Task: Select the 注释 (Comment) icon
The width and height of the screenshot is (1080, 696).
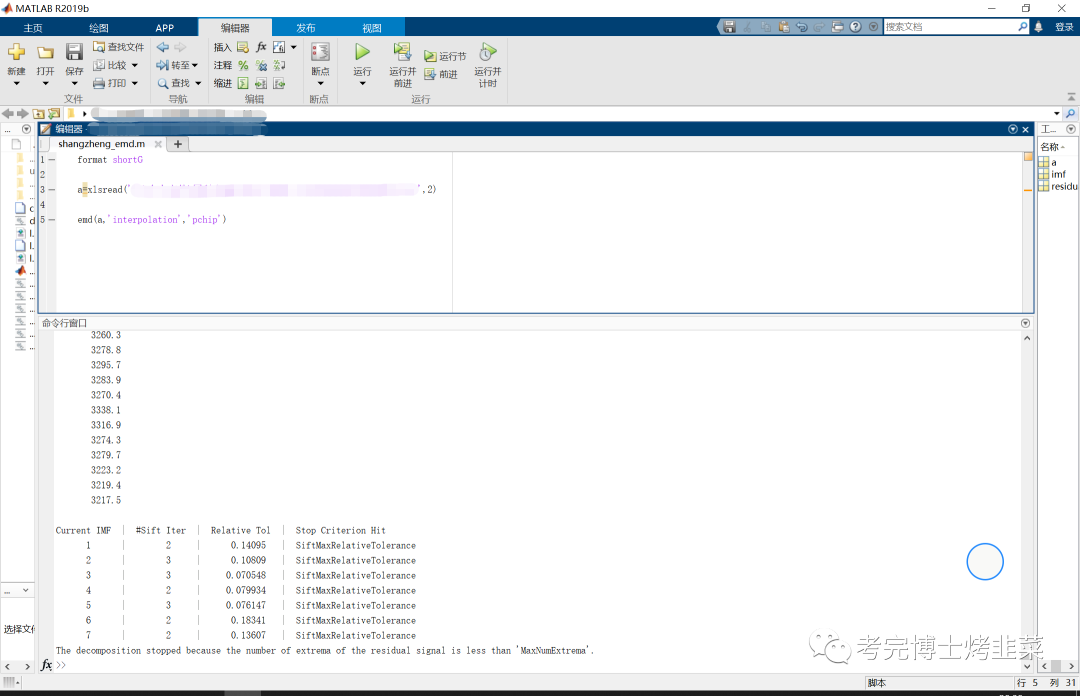Action: point(242,64)
